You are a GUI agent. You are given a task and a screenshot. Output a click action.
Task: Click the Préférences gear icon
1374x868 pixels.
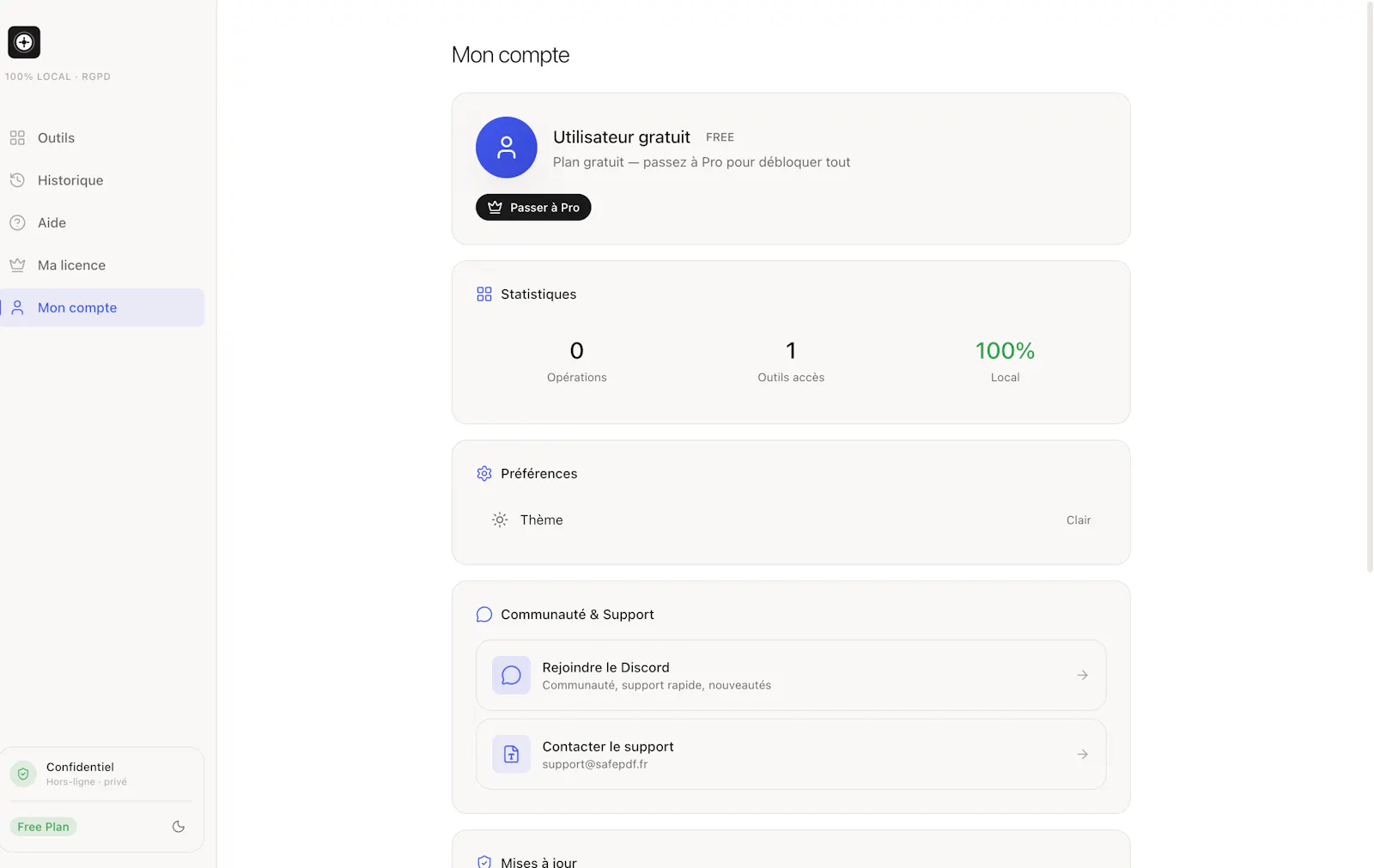coord(484,474)
